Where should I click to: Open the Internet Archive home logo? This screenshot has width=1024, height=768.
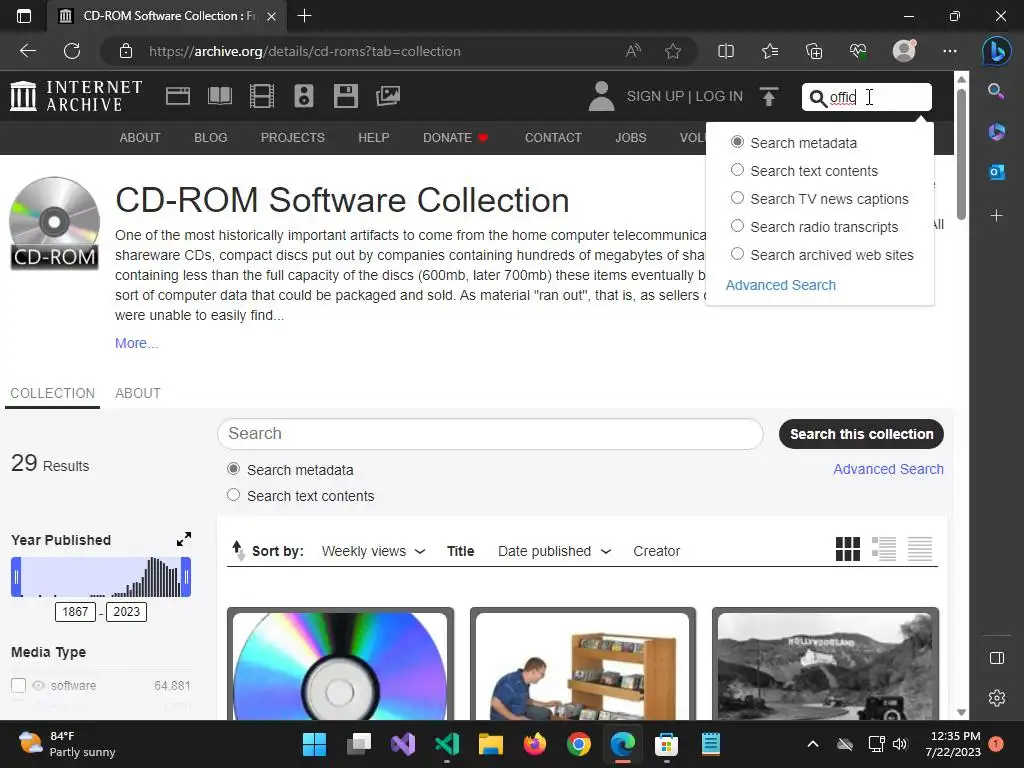tap(76, 96)
